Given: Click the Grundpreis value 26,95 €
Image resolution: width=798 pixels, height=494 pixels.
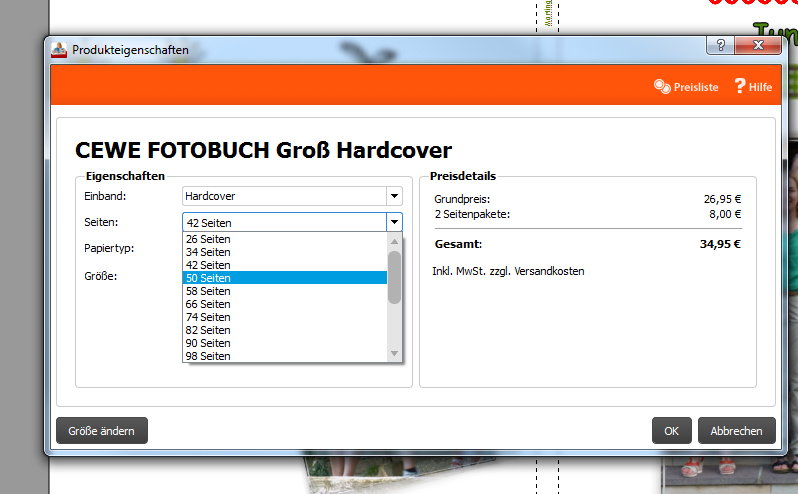Looking at the screenshot, I should coord(722,199).
